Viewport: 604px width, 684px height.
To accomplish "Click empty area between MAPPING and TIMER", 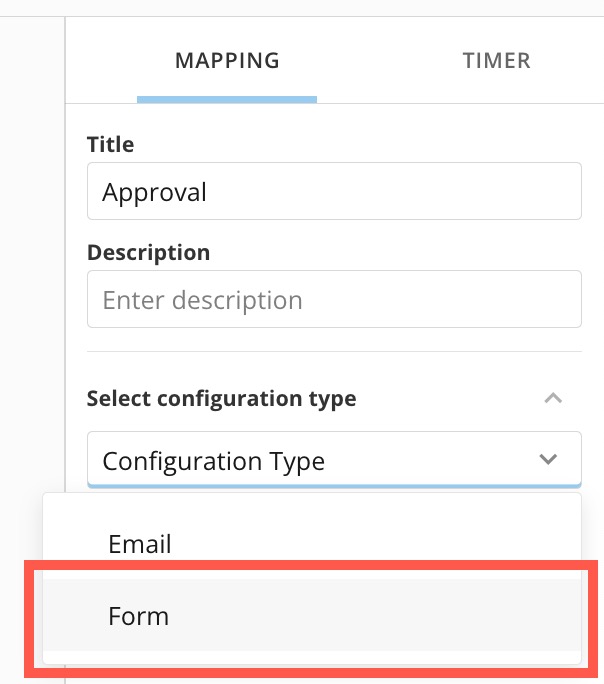I will [x=370, y=60].
